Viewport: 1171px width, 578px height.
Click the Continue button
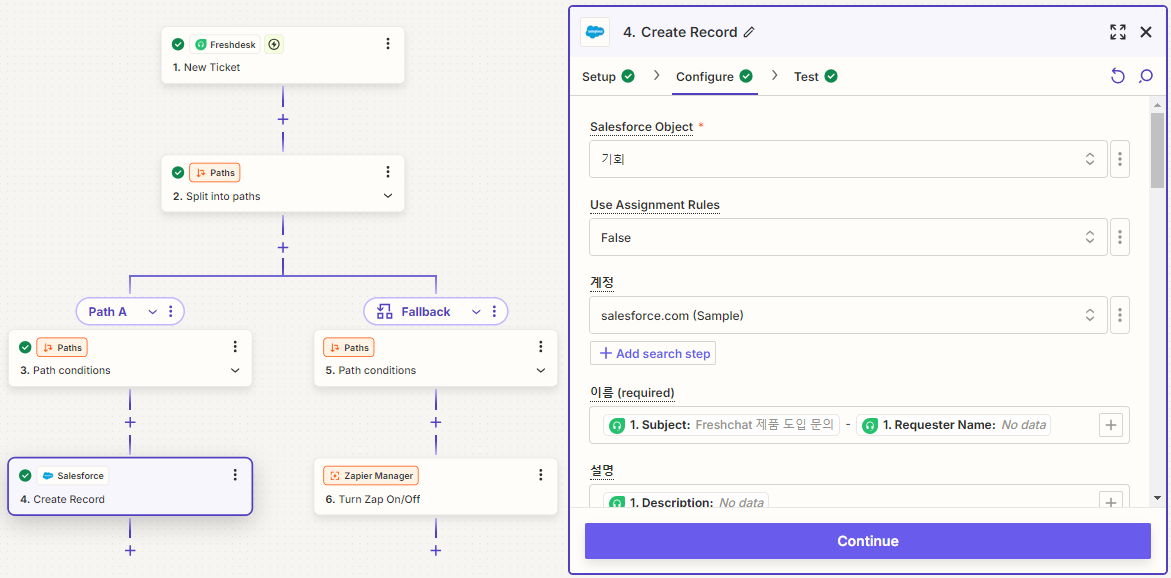pos(867,541)
